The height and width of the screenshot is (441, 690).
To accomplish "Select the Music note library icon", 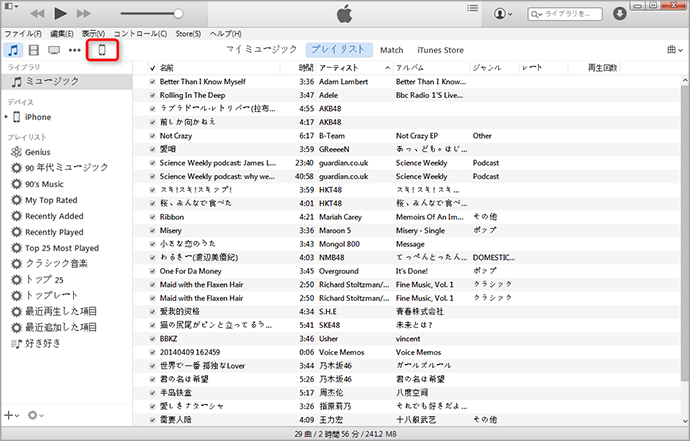I will [x=13, y=50].
